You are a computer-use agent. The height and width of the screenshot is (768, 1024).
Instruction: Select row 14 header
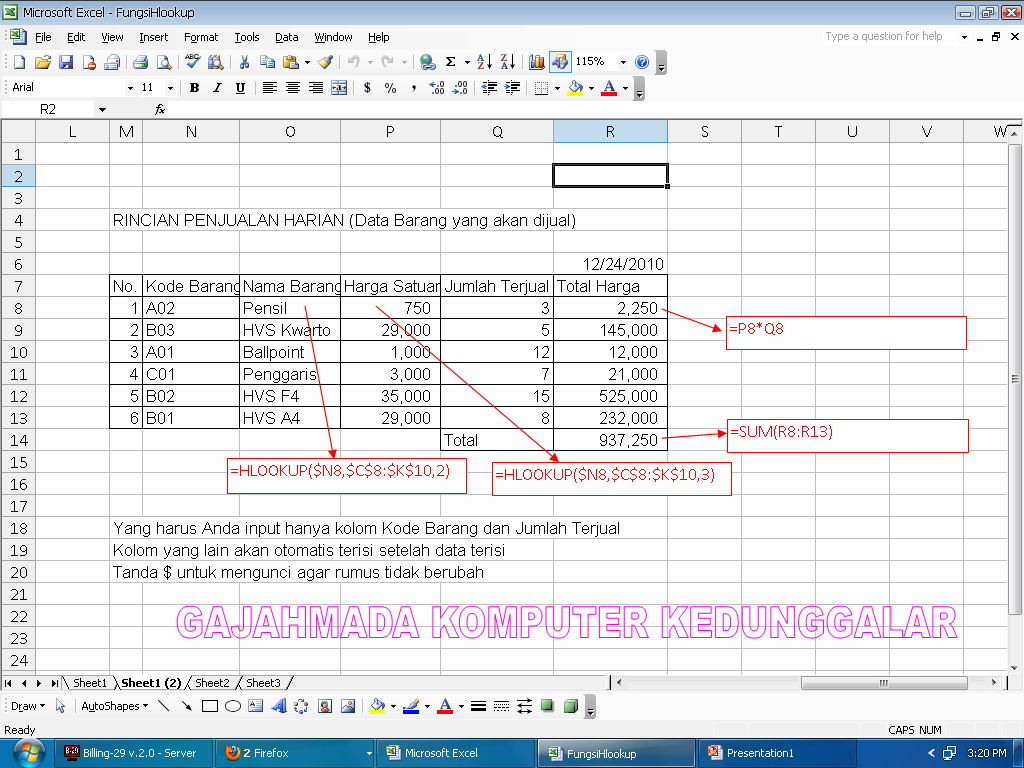pos(18,440)
